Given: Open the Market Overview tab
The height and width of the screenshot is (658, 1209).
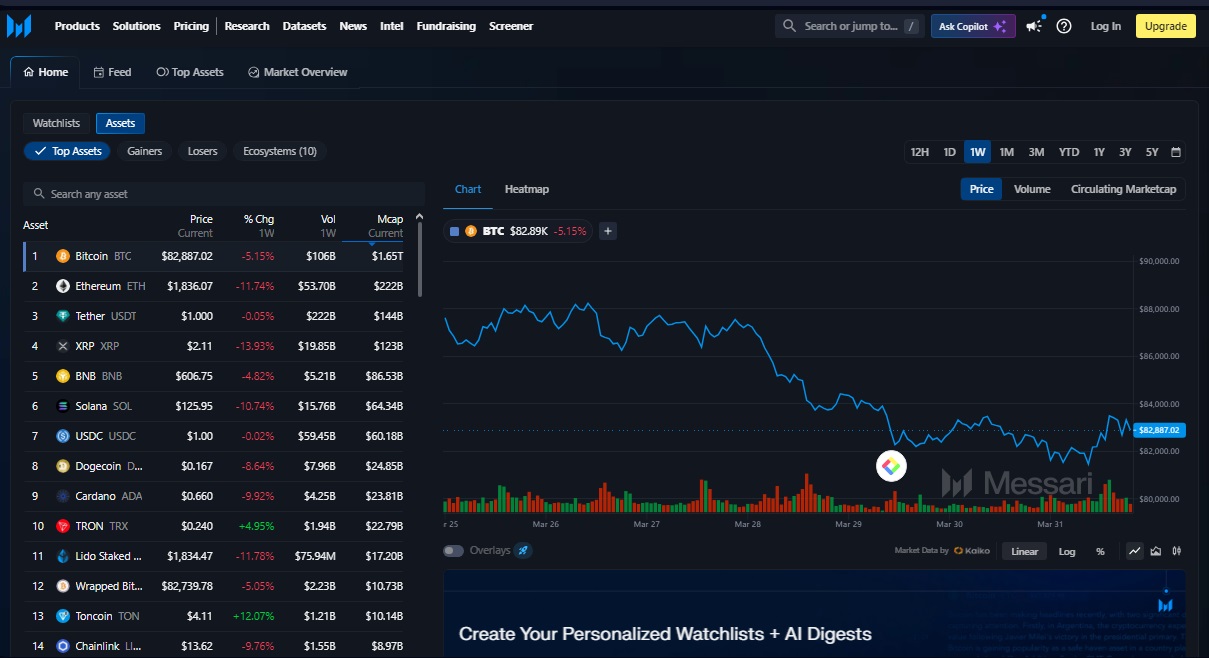Looking at the screenshot, I should pyautogui.click(x=298, y=72).
